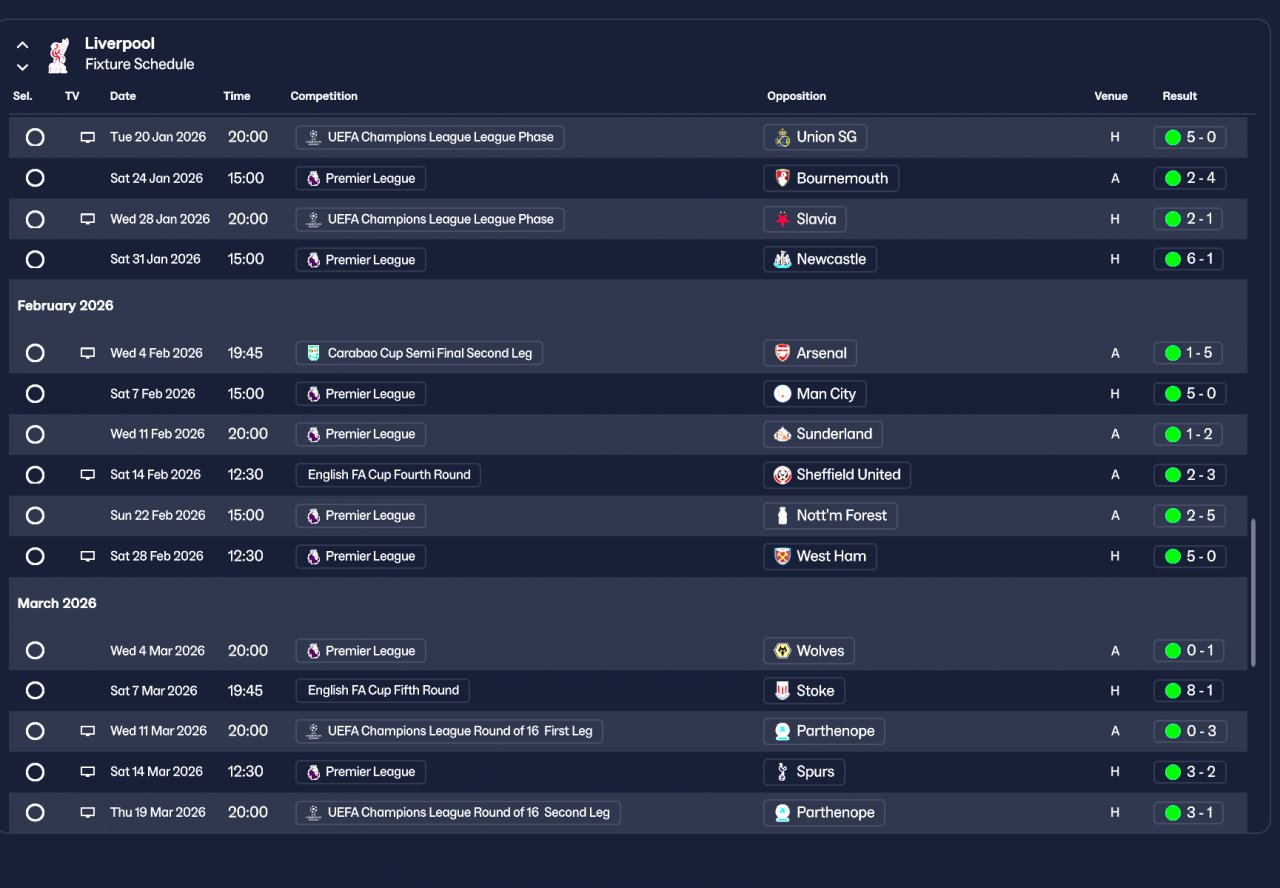
Task: Click the Liverpool club crest in the header
Action: [58, 55]
